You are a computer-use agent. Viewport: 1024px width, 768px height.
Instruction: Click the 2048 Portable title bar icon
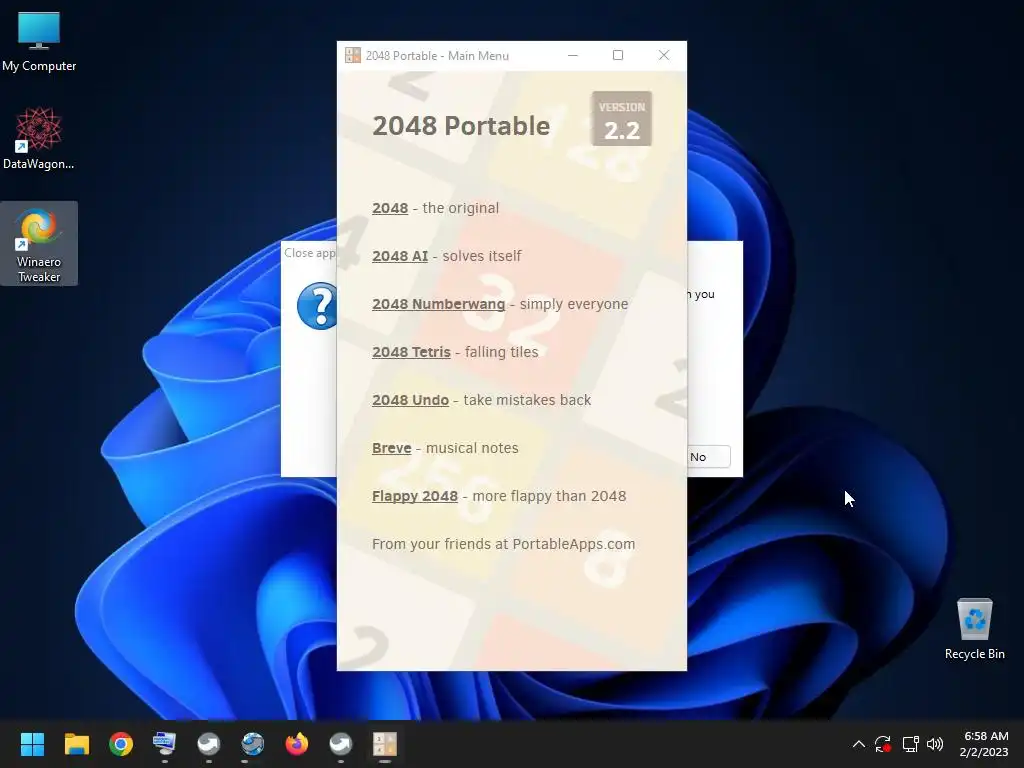point(353,56)
